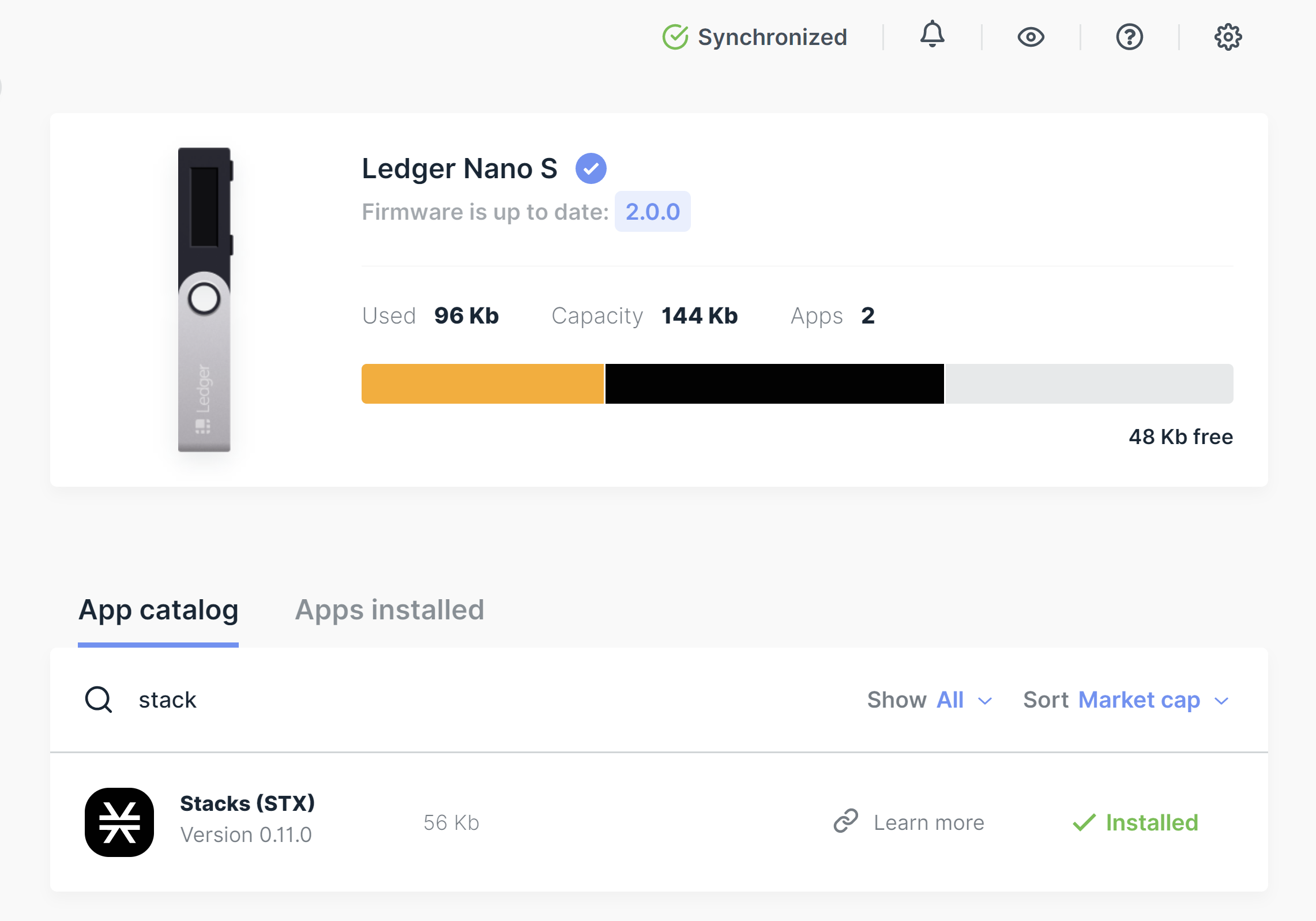The height and width of the screenshot is (921, 1316).
Task: Click the green Synchronized status icon
Action: click(x=676, y=36)
